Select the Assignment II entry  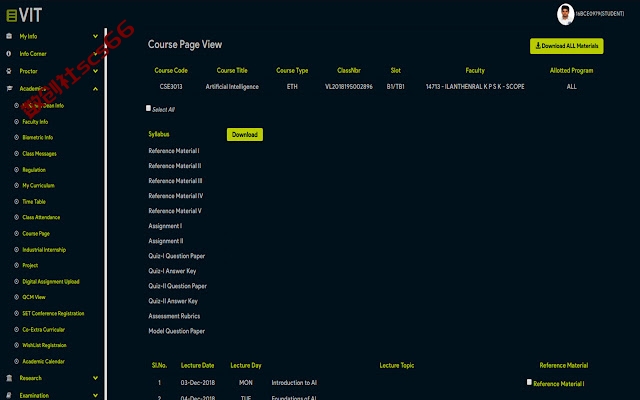point(166,241)
